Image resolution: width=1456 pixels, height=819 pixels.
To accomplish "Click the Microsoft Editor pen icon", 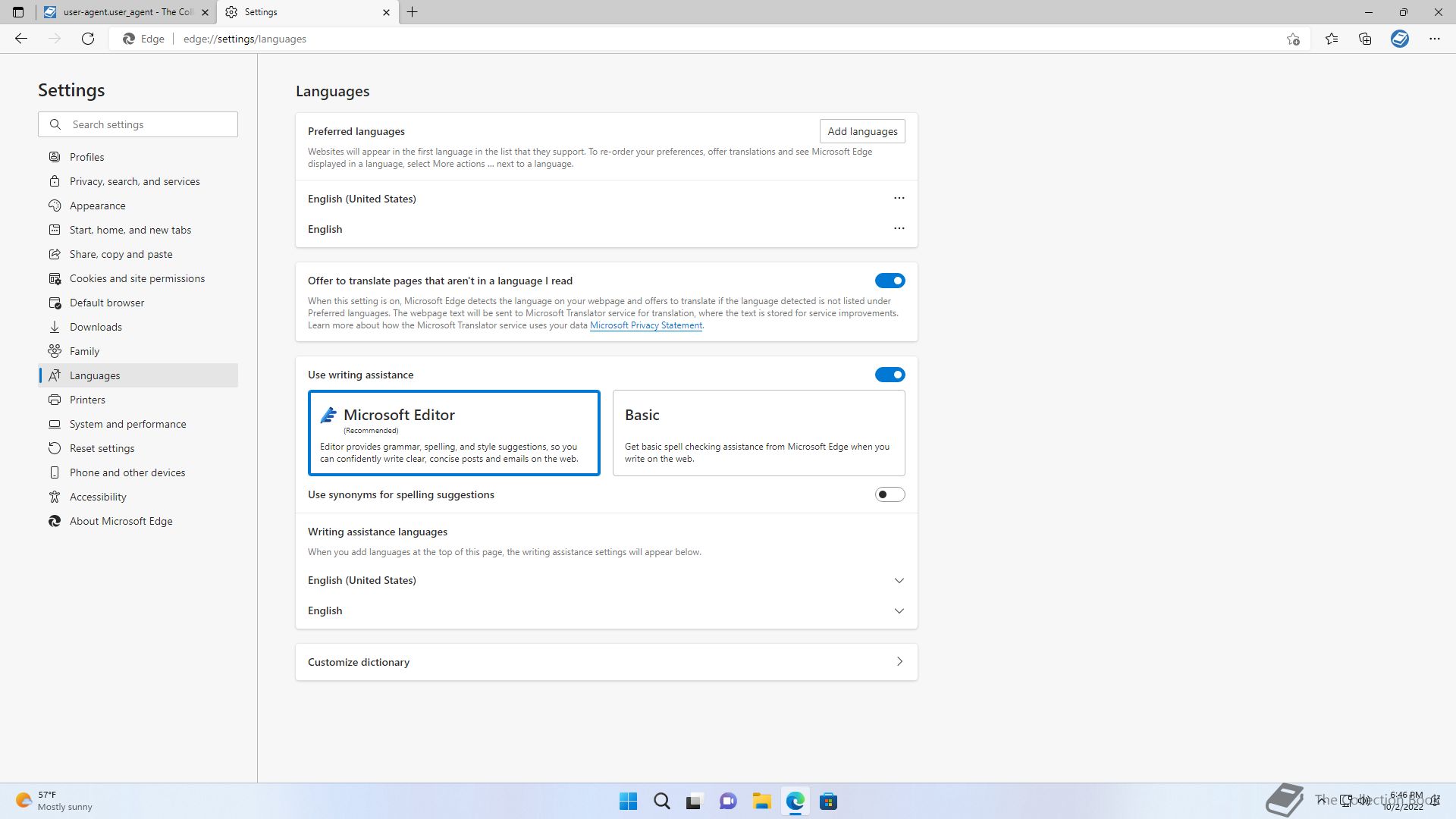I will pyautogui.click(x=328, y=415).
